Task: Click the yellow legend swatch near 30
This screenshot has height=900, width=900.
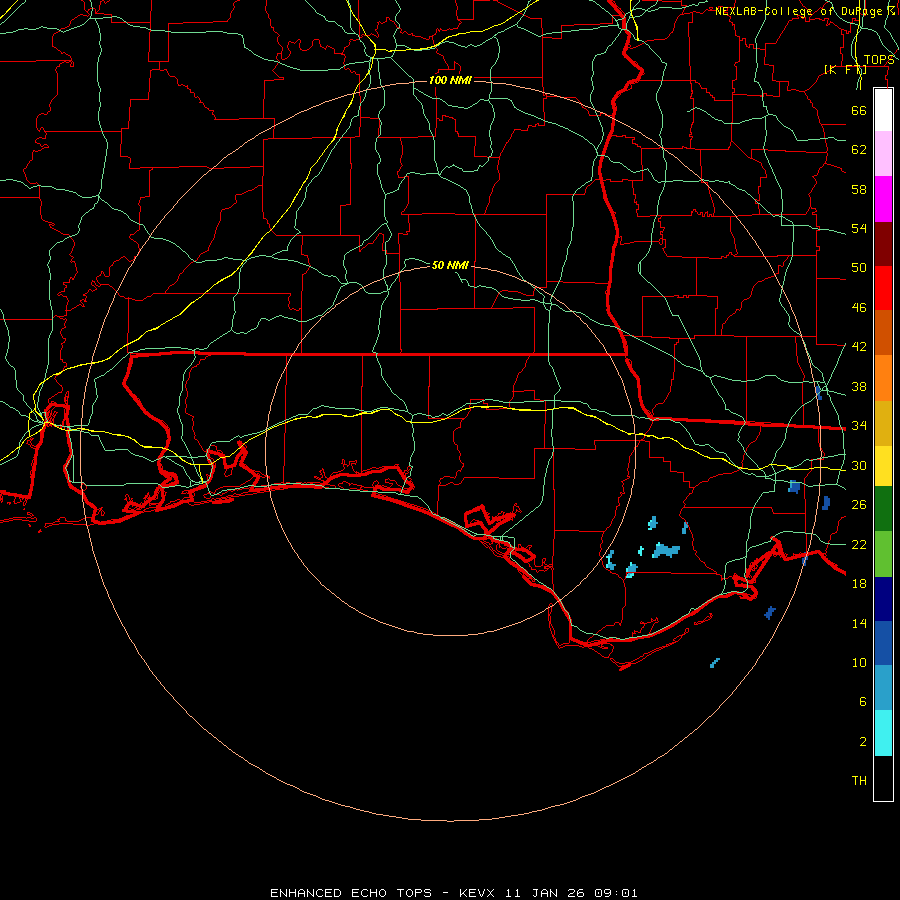Action: [883, 466]
